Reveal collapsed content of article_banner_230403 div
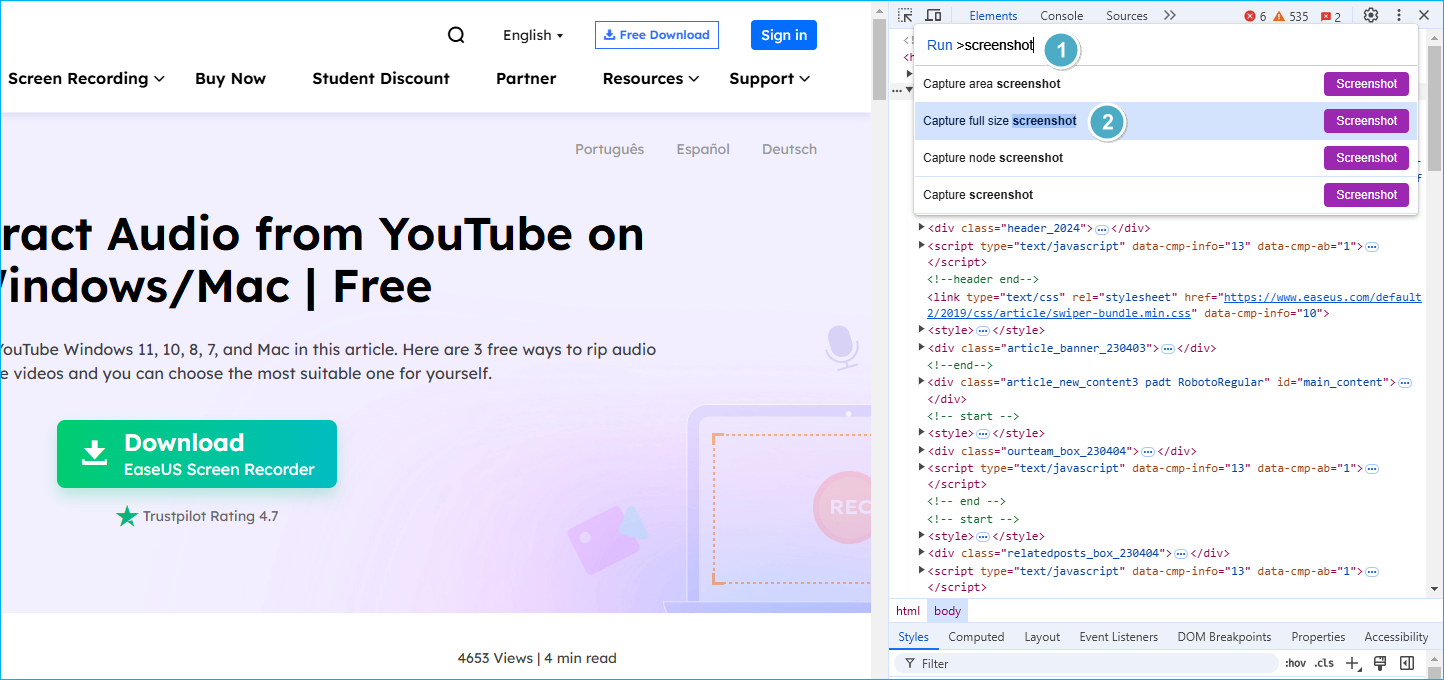 click(x=1167, y=349)
